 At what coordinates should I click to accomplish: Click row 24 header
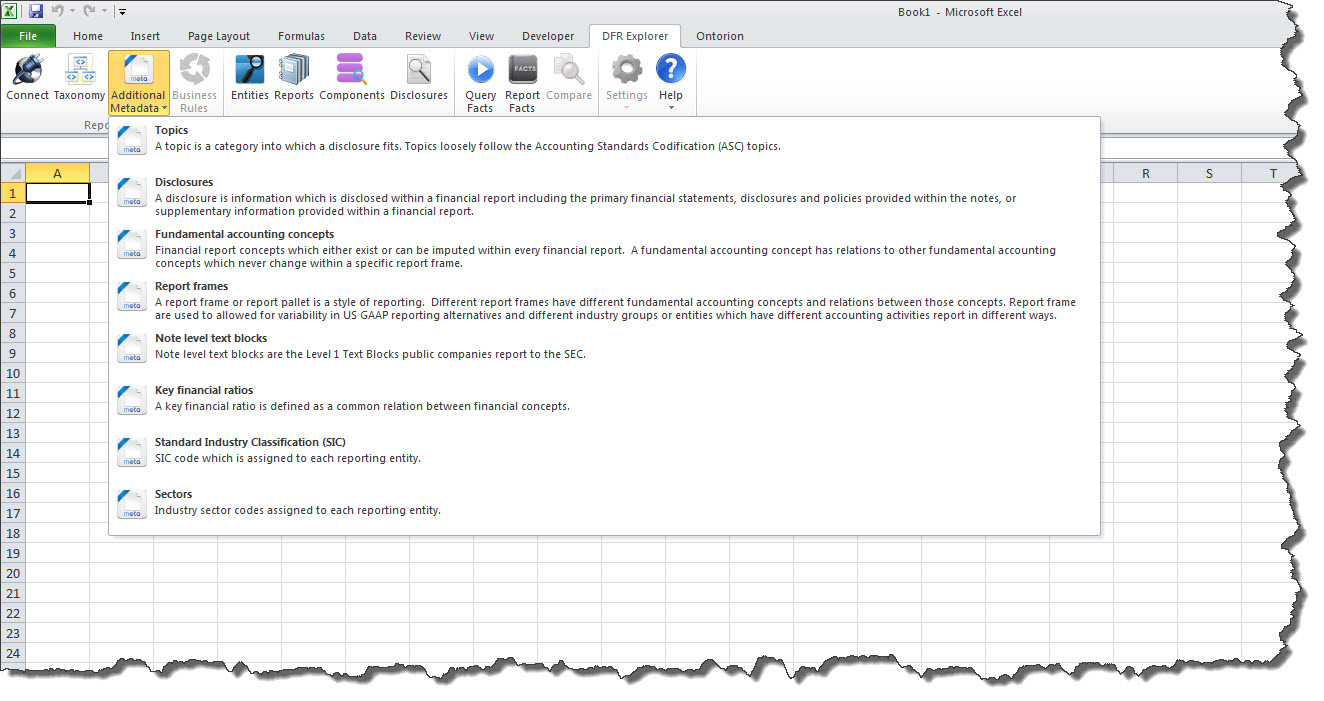(x=13, y=653)
